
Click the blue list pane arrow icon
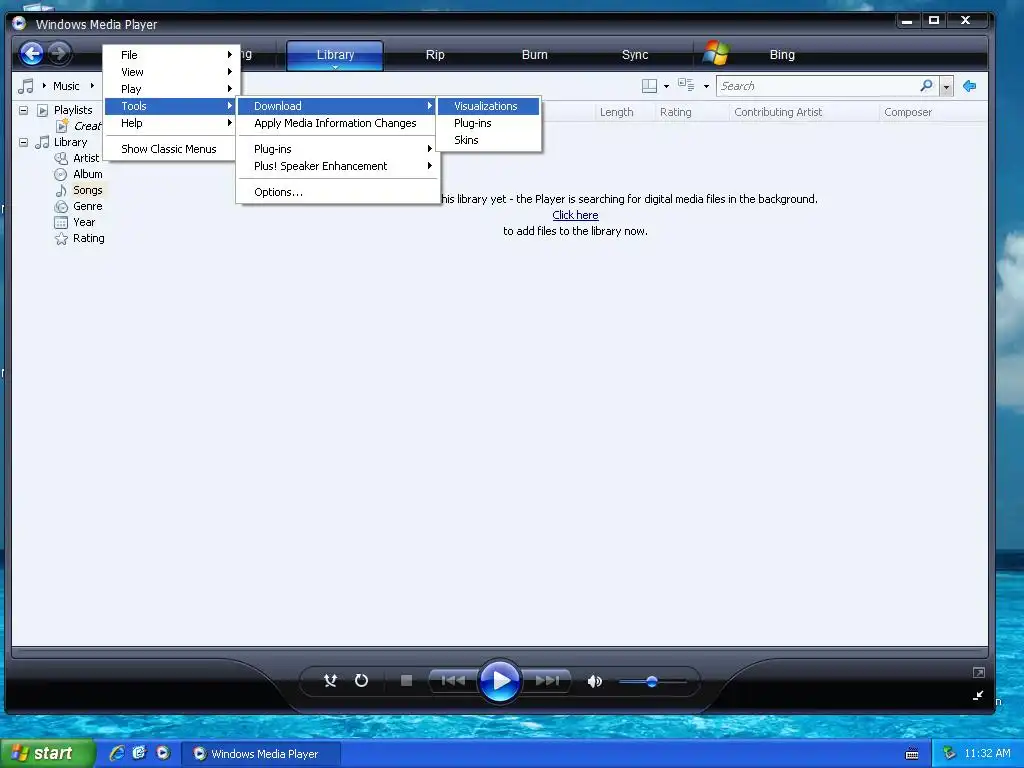pos(970,86)
